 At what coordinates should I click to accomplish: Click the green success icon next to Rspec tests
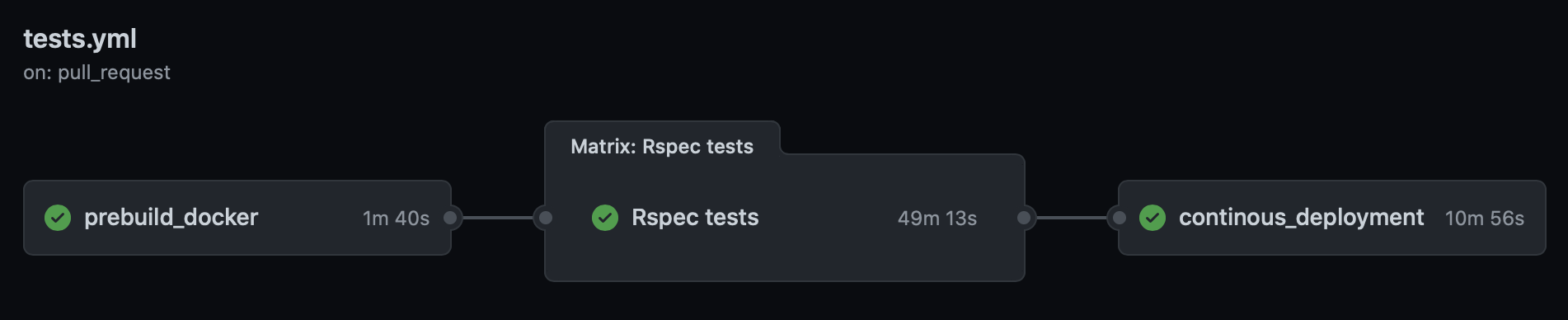tap(605, 218)
